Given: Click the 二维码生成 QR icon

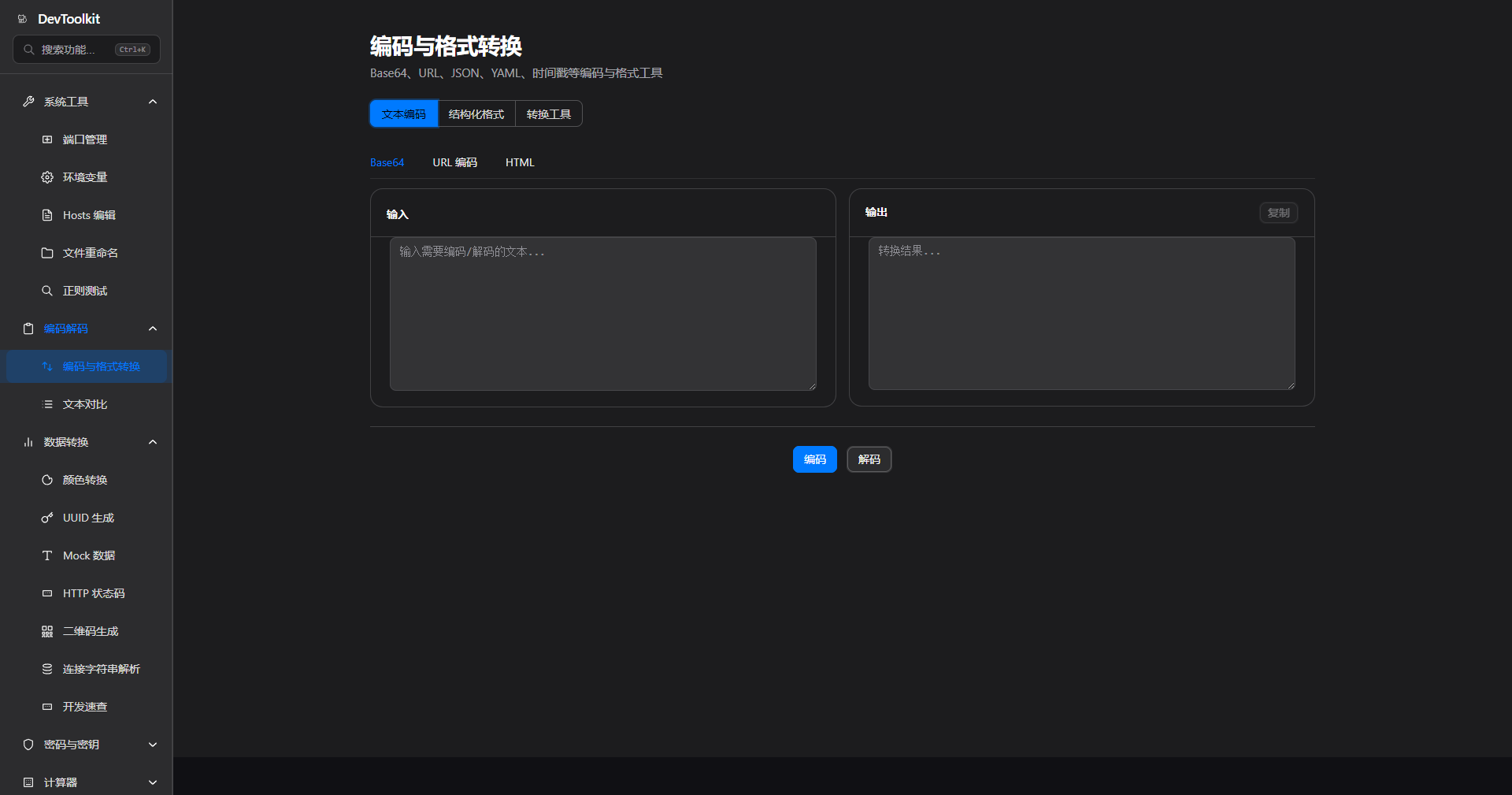Looking at the screenshot, I should click(x=47, y=631).
